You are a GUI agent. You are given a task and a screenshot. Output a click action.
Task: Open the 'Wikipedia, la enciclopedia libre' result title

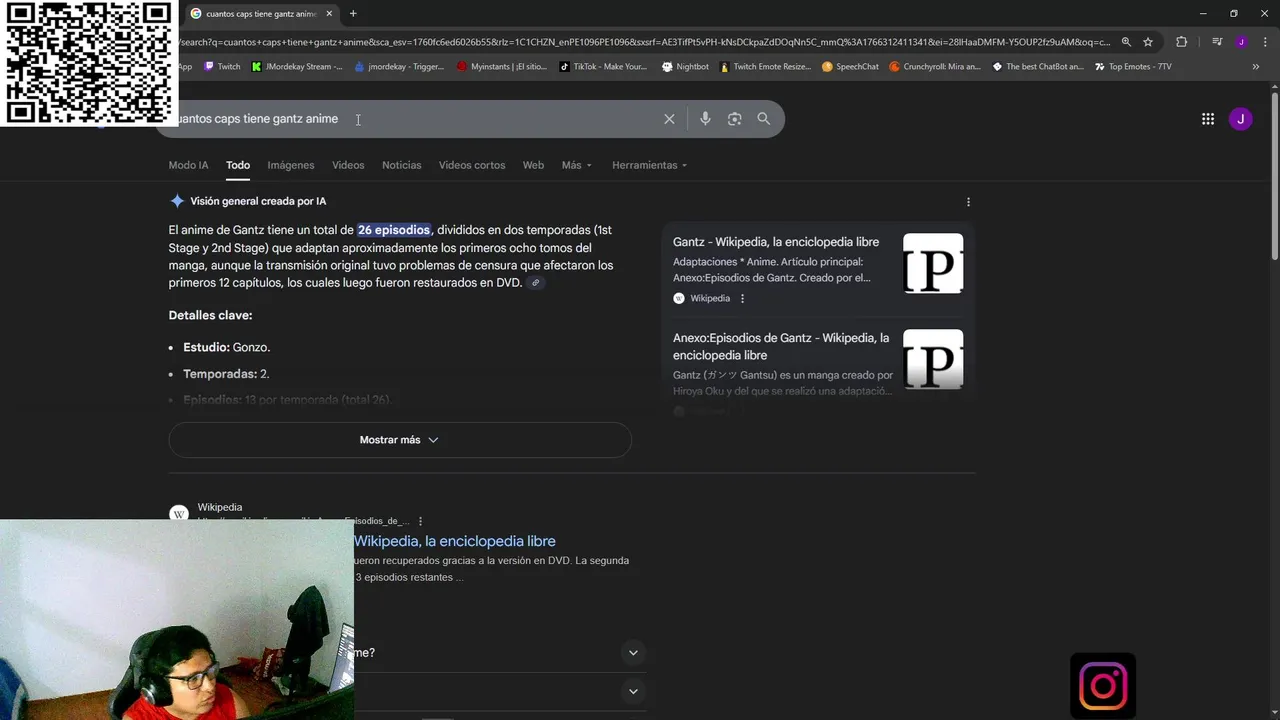(x=454, y=541)
